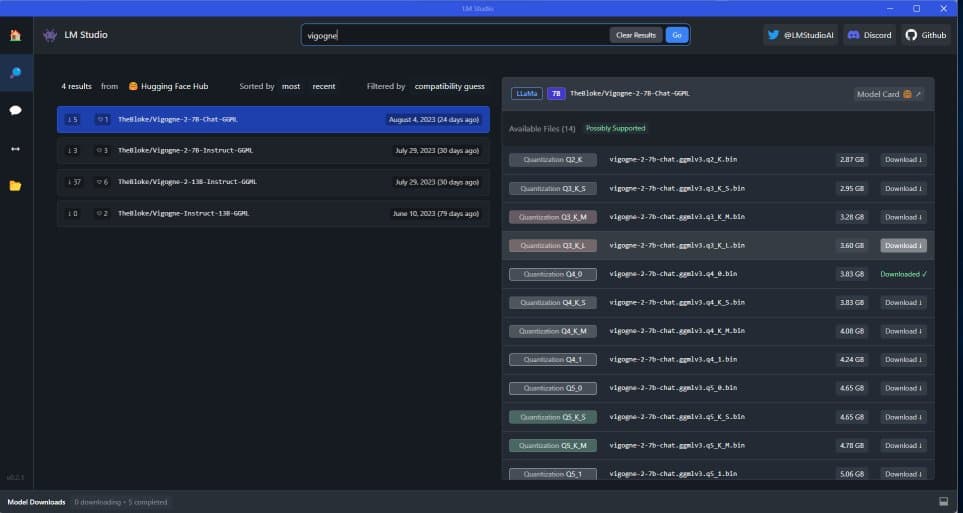Click the LM Studio logo icon
This screenshot has width=963, height=513.
(50, 35)
